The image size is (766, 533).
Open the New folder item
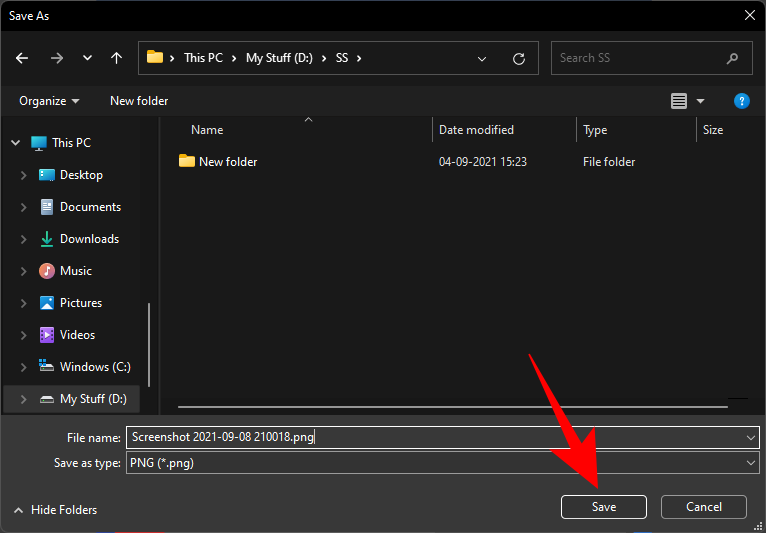coord(228,161)
